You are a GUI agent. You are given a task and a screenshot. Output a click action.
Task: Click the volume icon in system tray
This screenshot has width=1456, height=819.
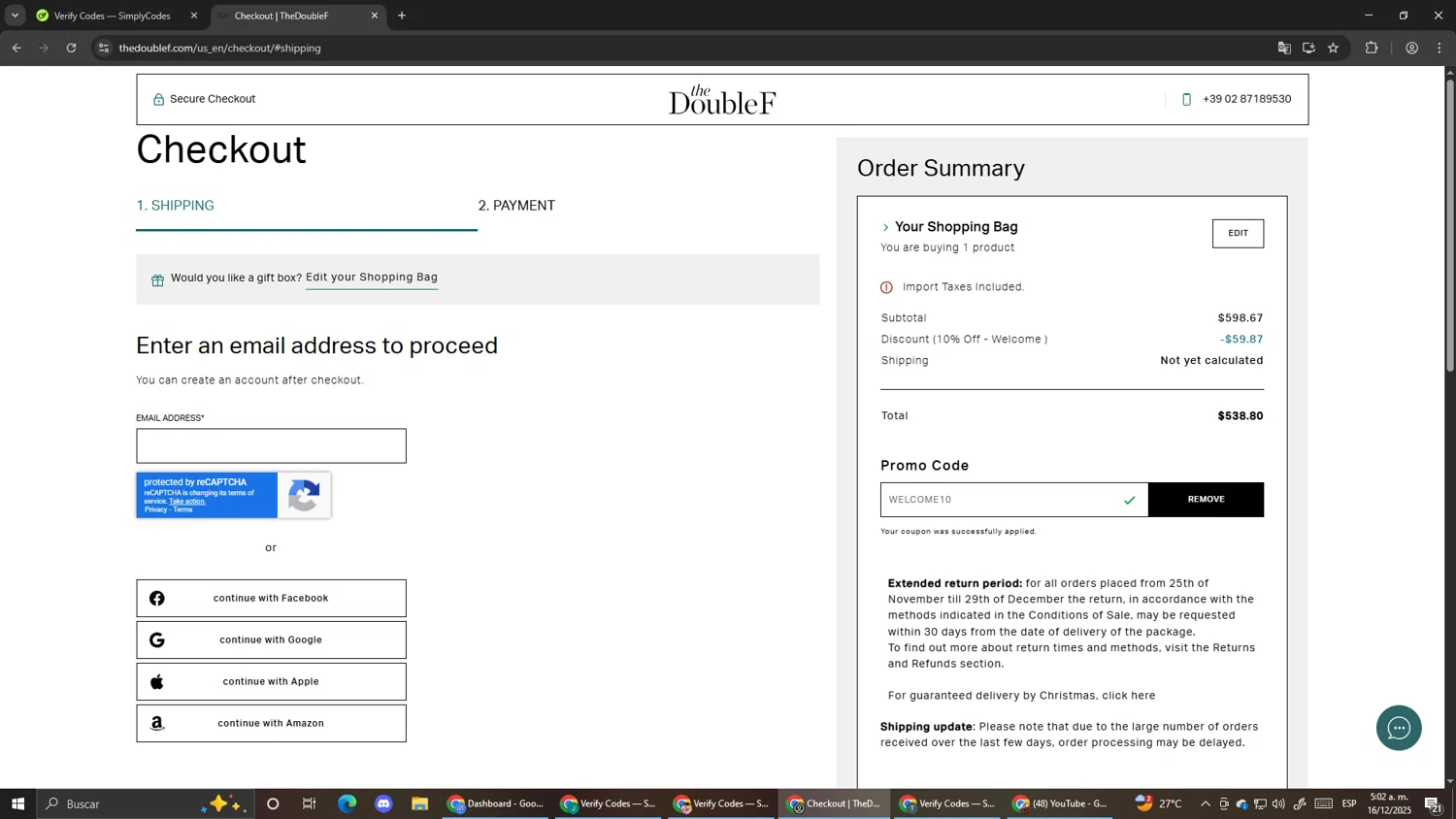coord(1278,803)
